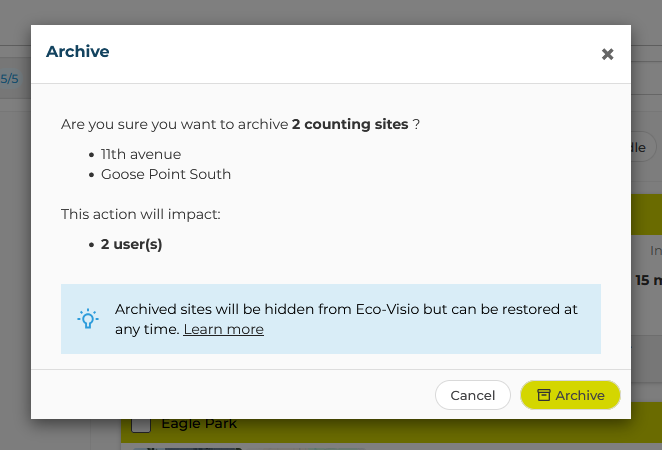Viewport: 662px width, 450px height.
Task: Close the Archive dialog with X
Action: click(607, 54)
